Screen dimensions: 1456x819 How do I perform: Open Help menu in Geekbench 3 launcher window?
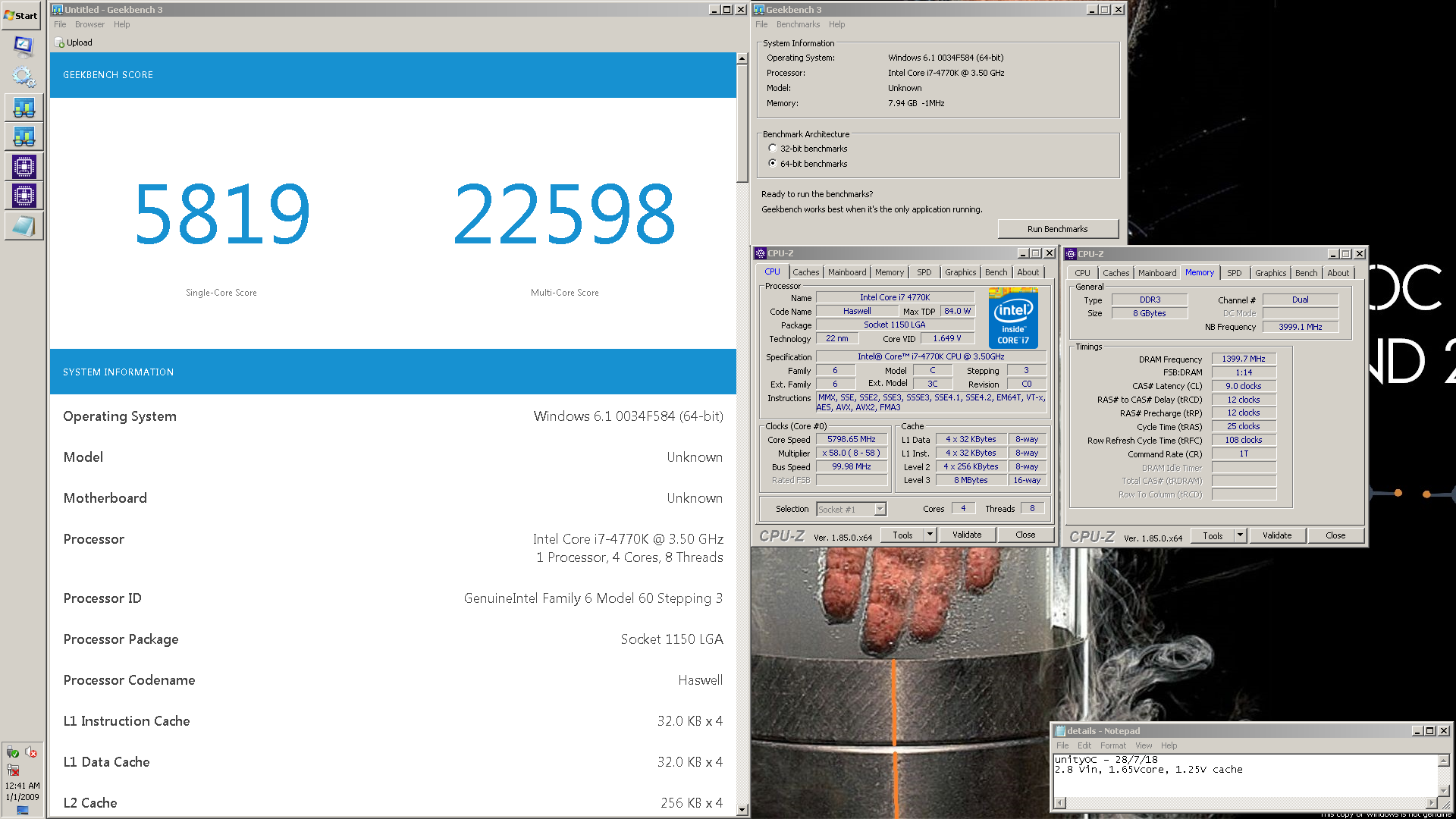[x=836, y=24]
